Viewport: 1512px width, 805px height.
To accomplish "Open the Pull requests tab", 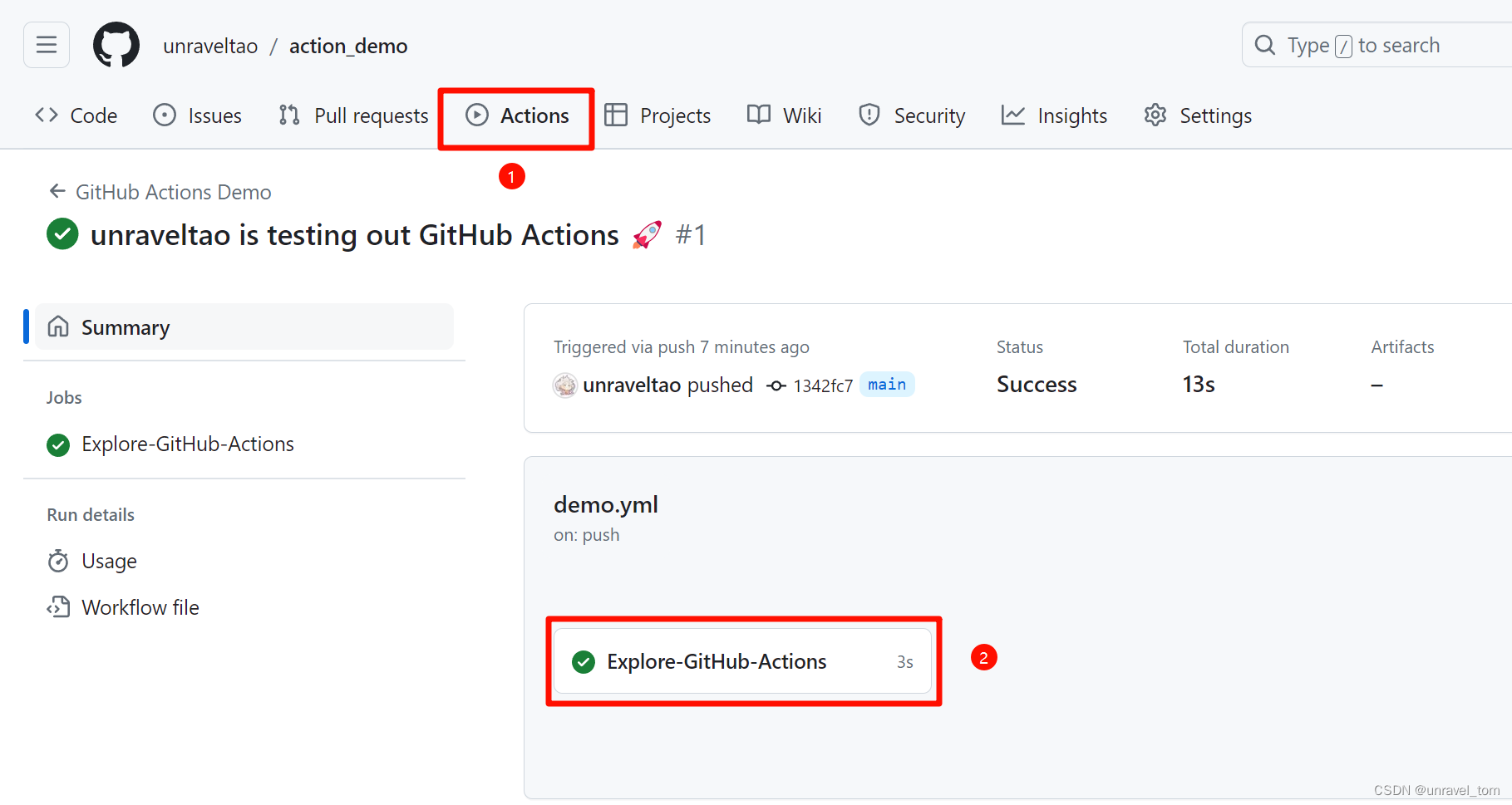I will tap(354, 115).
